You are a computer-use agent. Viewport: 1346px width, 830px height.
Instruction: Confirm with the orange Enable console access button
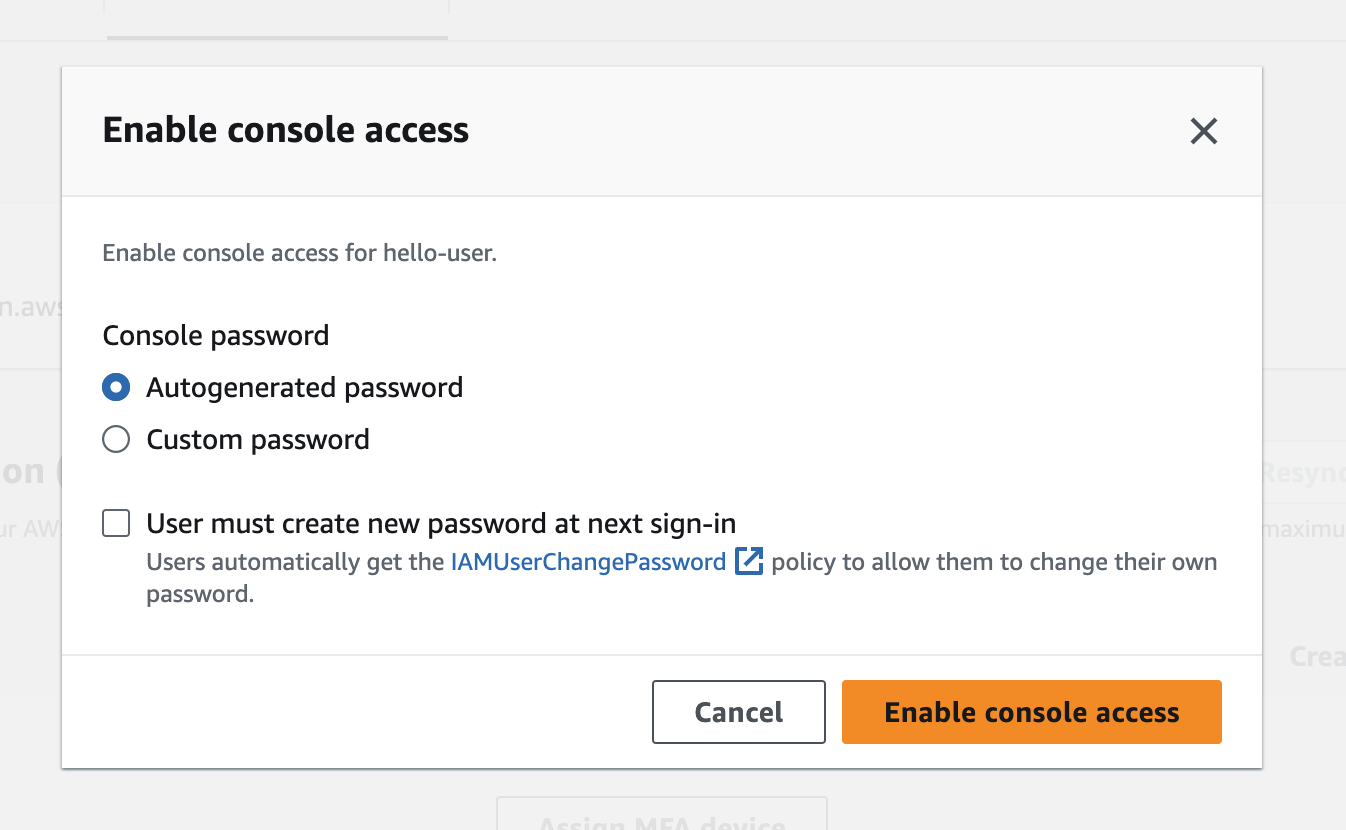pyautogui.click(x=1031, y=712)
